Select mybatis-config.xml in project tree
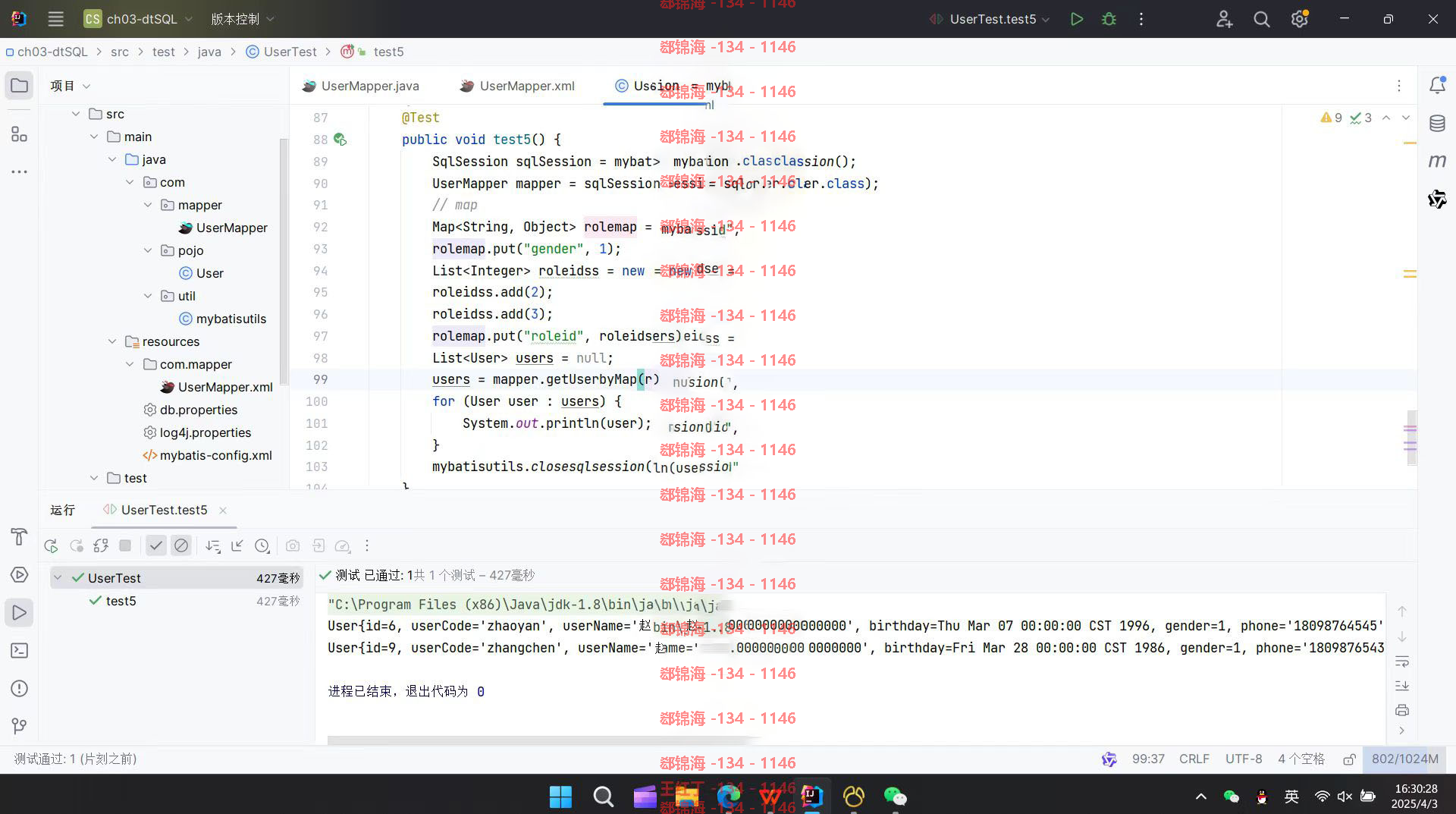Image resolution: width=1456 pixels, height=814 pixels. click(x=207, y=455)
